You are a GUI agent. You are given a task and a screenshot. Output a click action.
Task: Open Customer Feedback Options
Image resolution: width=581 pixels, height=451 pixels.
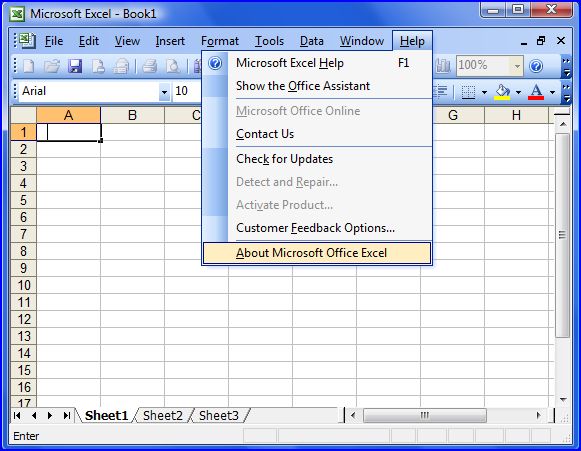pyautogui.click(x=317, y=228)
